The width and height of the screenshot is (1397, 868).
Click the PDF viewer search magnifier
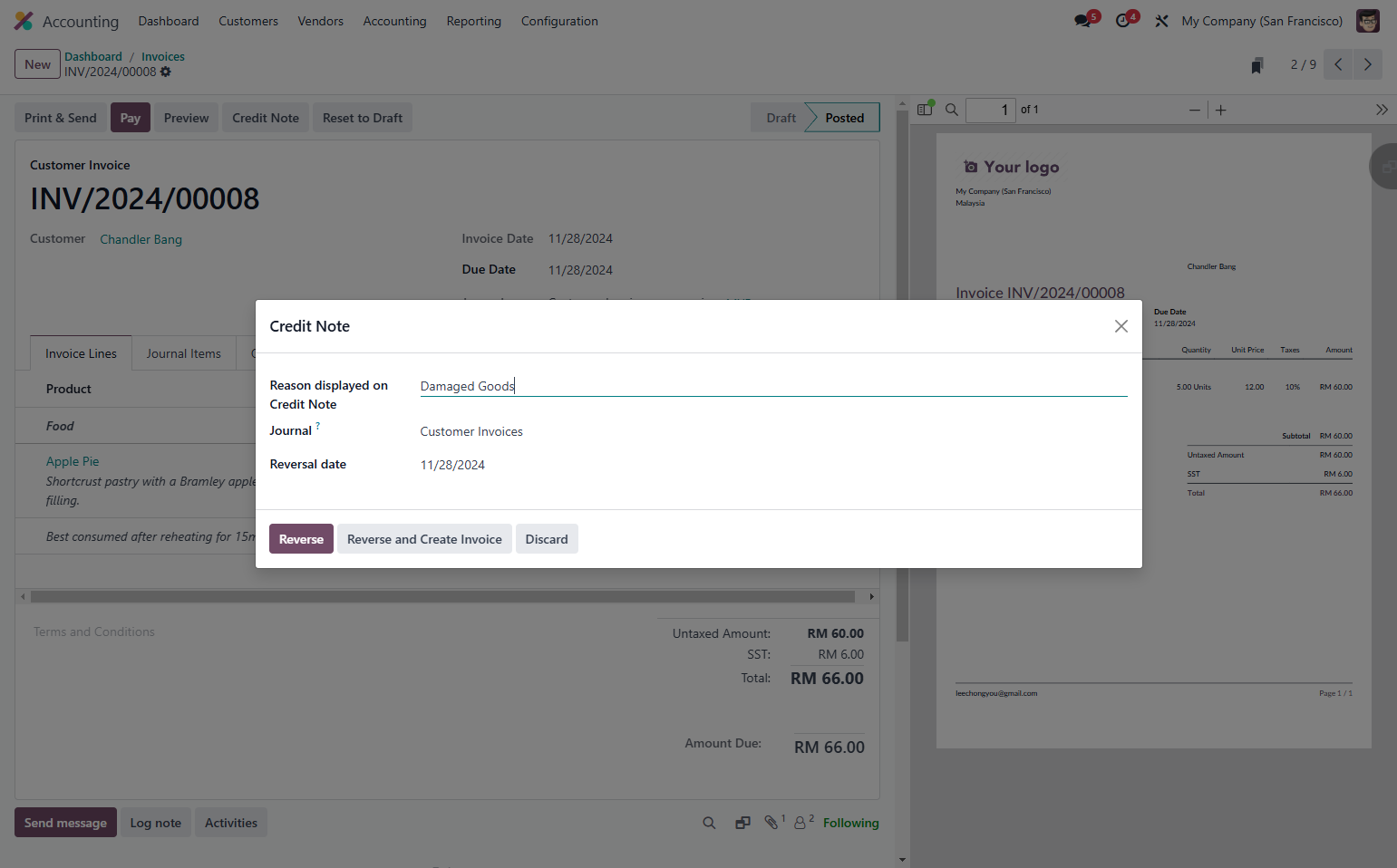click(x=952, y=110)
